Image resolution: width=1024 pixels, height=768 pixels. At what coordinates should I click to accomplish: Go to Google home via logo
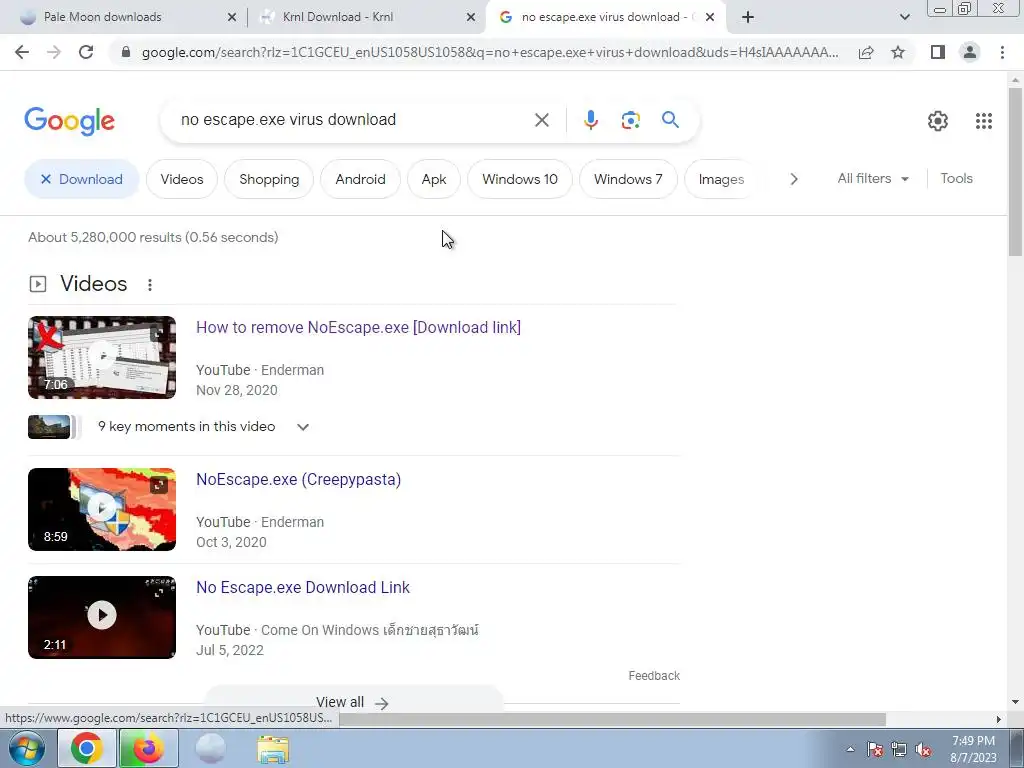[69, 121]
